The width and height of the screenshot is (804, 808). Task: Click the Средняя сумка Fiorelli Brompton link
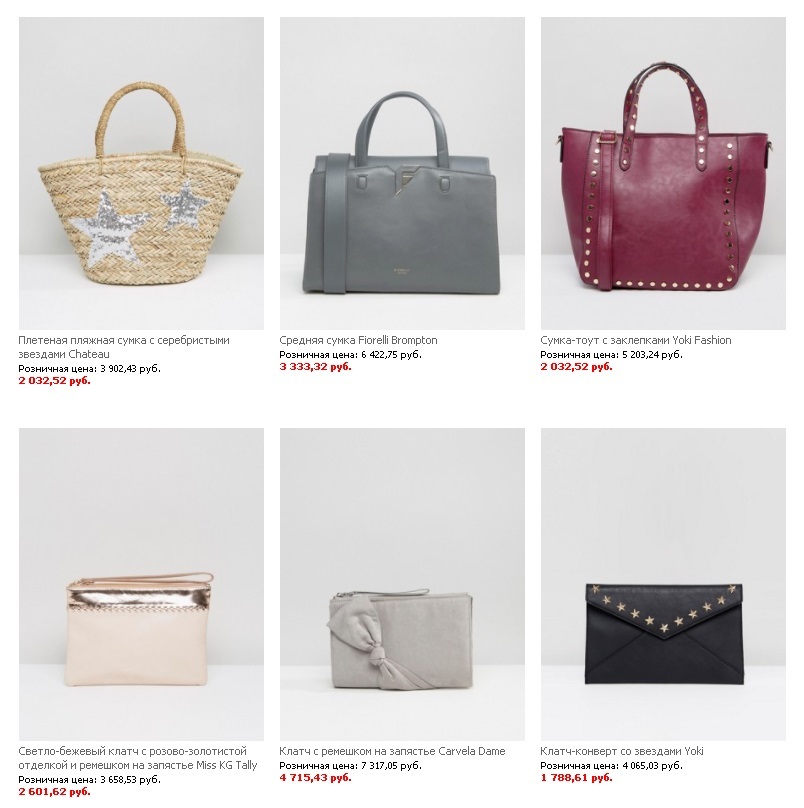pos(358,340)
